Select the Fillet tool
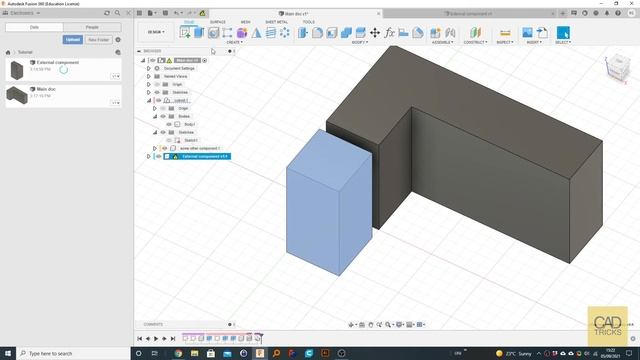Screen dimensions: 640x360 point(317,33)
